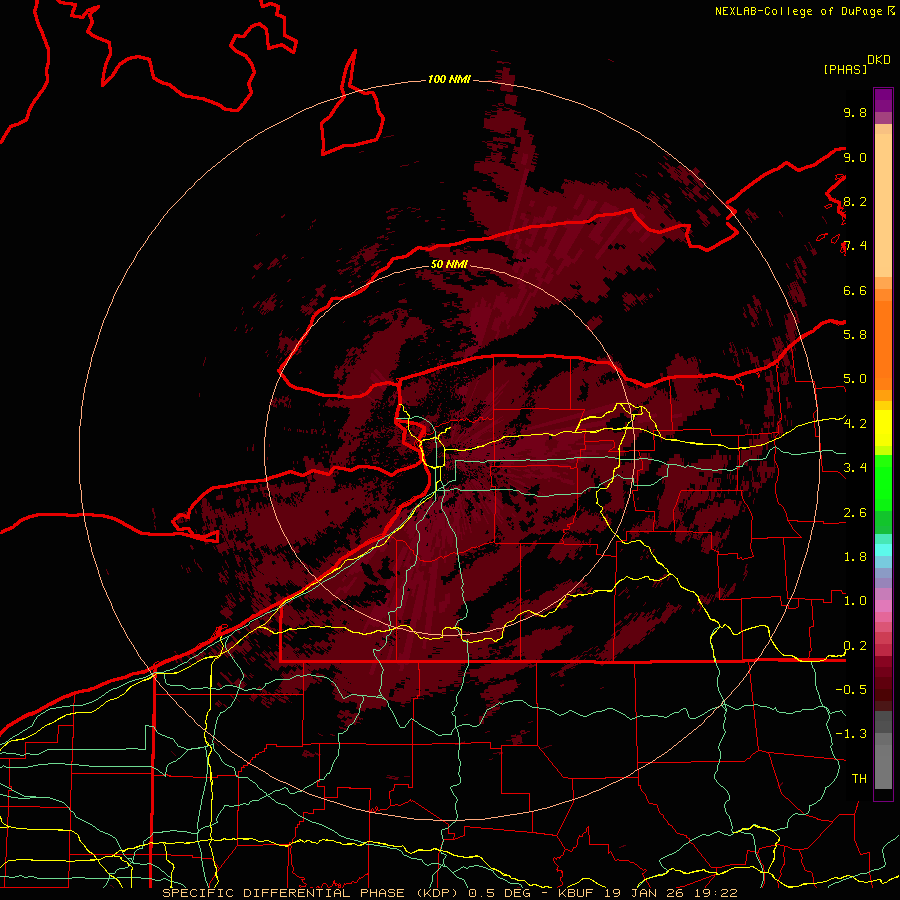This screenshot has height=900, width=900.
Task: Click the 0.2 value on color scale
Action: [x=855, y=646]
